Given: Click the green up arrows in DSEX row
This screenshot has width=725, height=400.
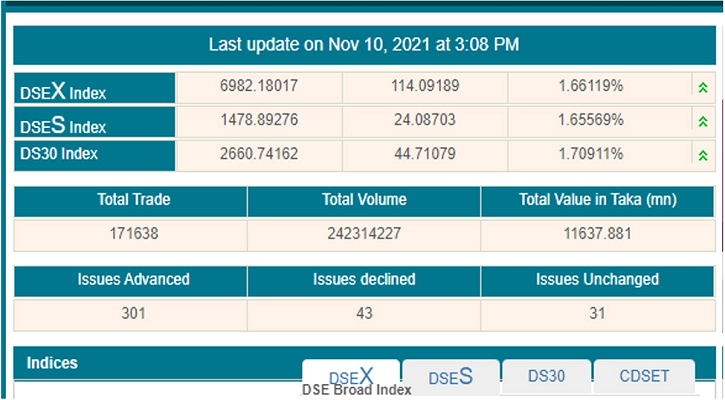Looking at the screenshot, I should pyautogui.click(x=703, y=87).
